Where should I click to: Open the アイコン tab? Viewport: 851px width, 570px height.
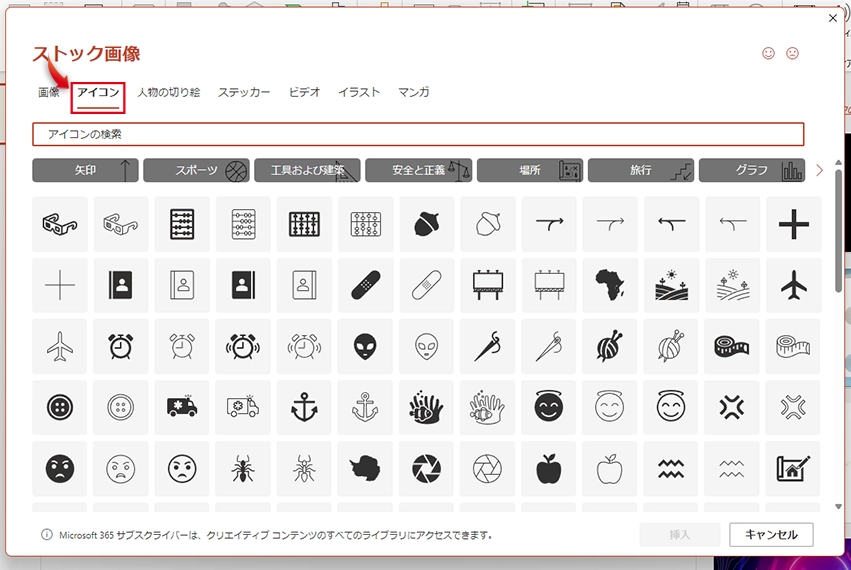(98, 92)
